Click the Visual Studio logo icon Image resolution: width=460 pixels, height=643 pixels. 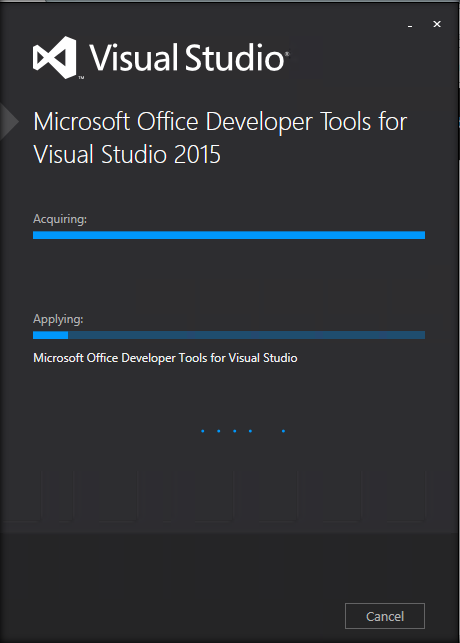[x=55, y=57]
